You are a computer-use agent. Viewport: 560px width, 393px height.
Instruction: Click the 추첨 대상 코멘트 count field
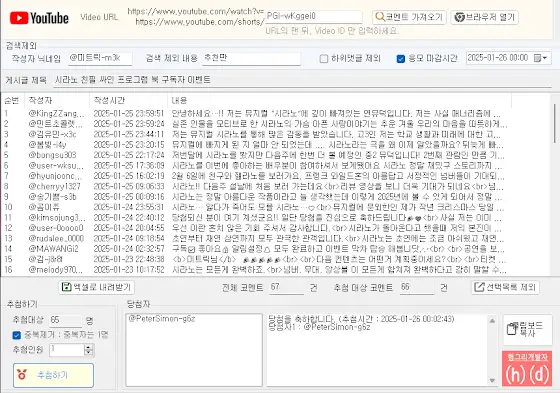416,288
